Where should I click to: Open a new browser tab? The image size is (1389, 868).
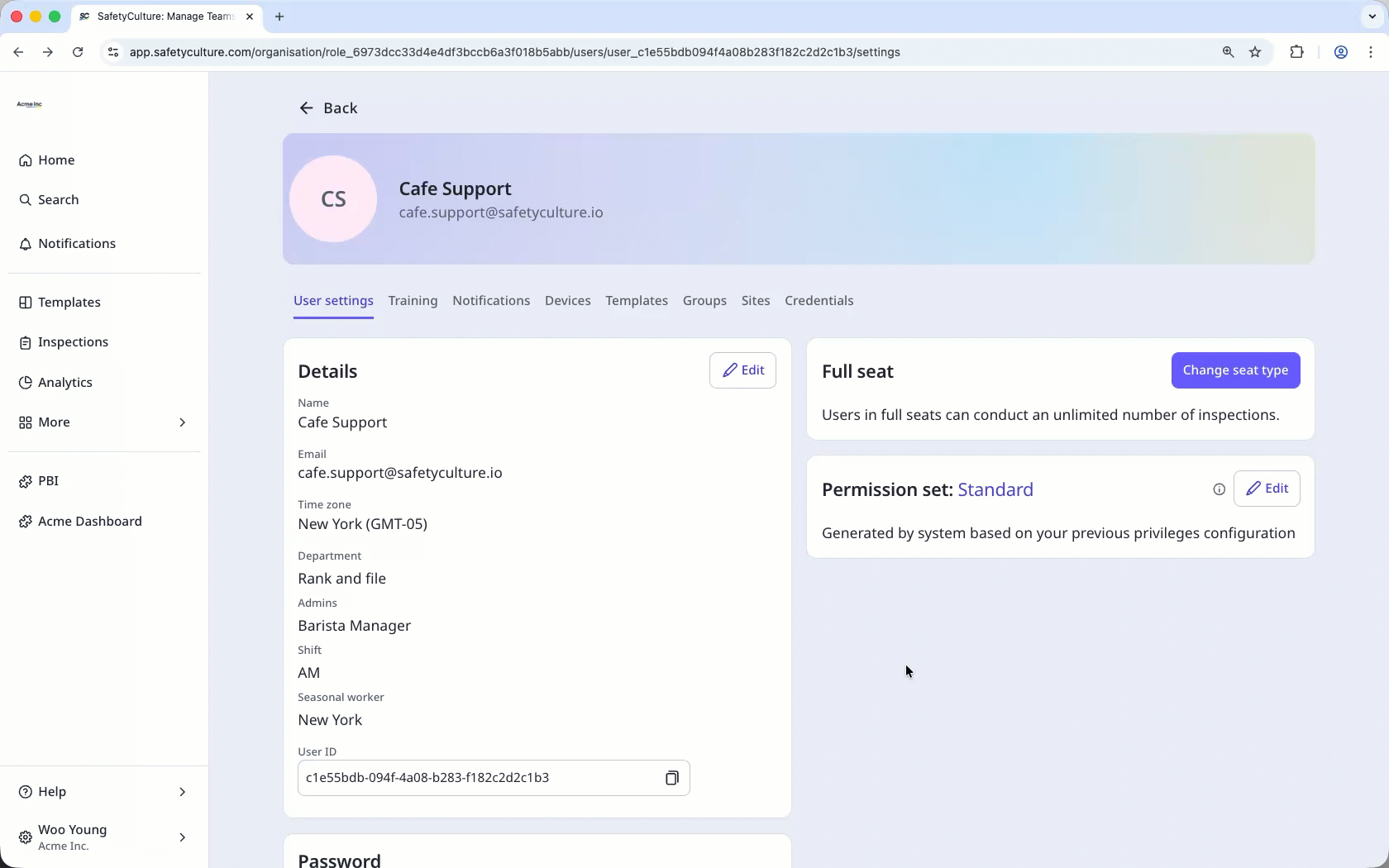click(279, 17)
